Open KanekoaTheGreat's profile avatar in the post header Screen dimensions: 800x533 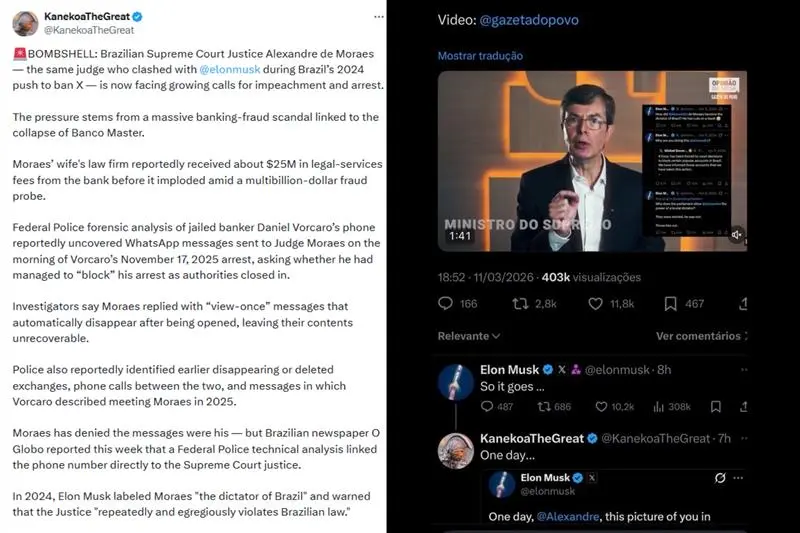pyautogui.click(x=26, y=24)
